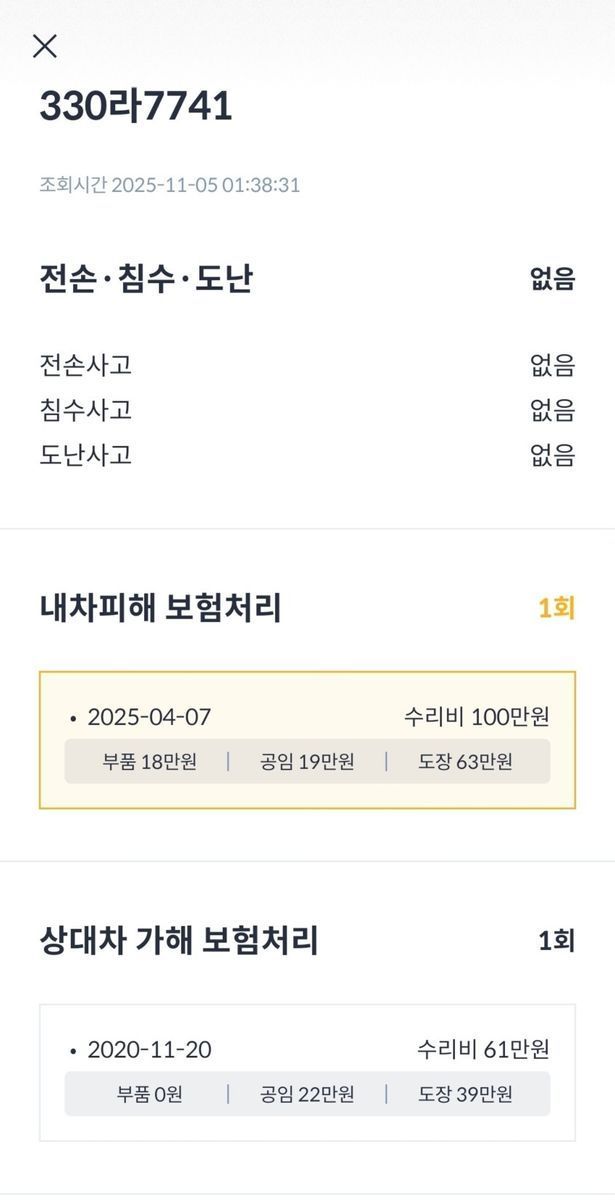Click the 없음 status beside 전손·침수·도난 heading
Screen dimensions: 615x1200
(552, 279)
